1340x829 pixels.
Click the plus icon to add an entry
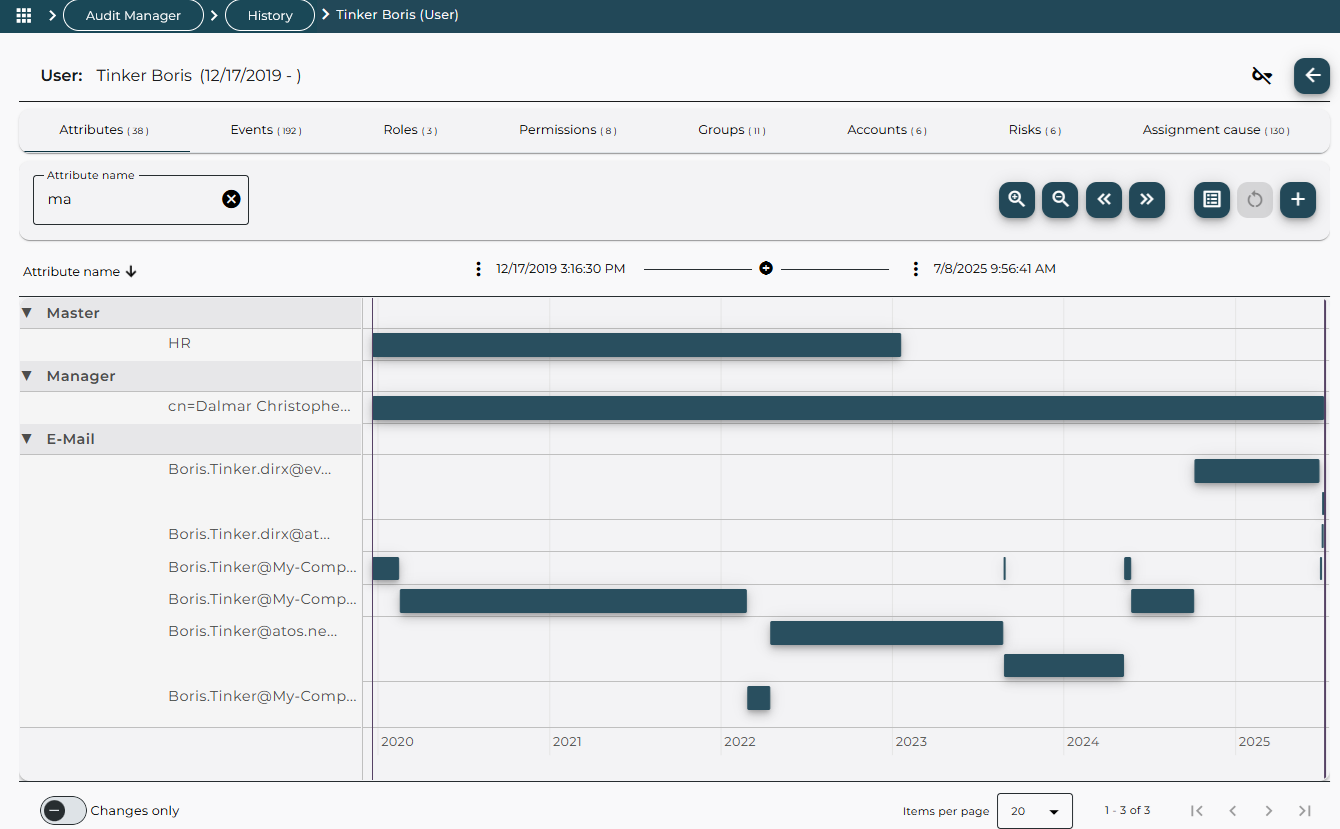(x=1298, y=200)
